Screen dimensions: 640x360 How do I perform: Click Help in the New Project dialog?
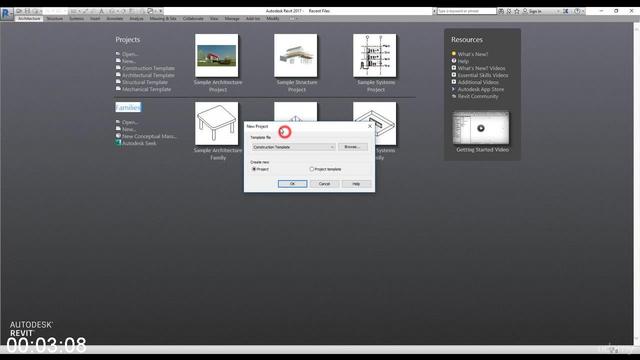click(356, 184)
